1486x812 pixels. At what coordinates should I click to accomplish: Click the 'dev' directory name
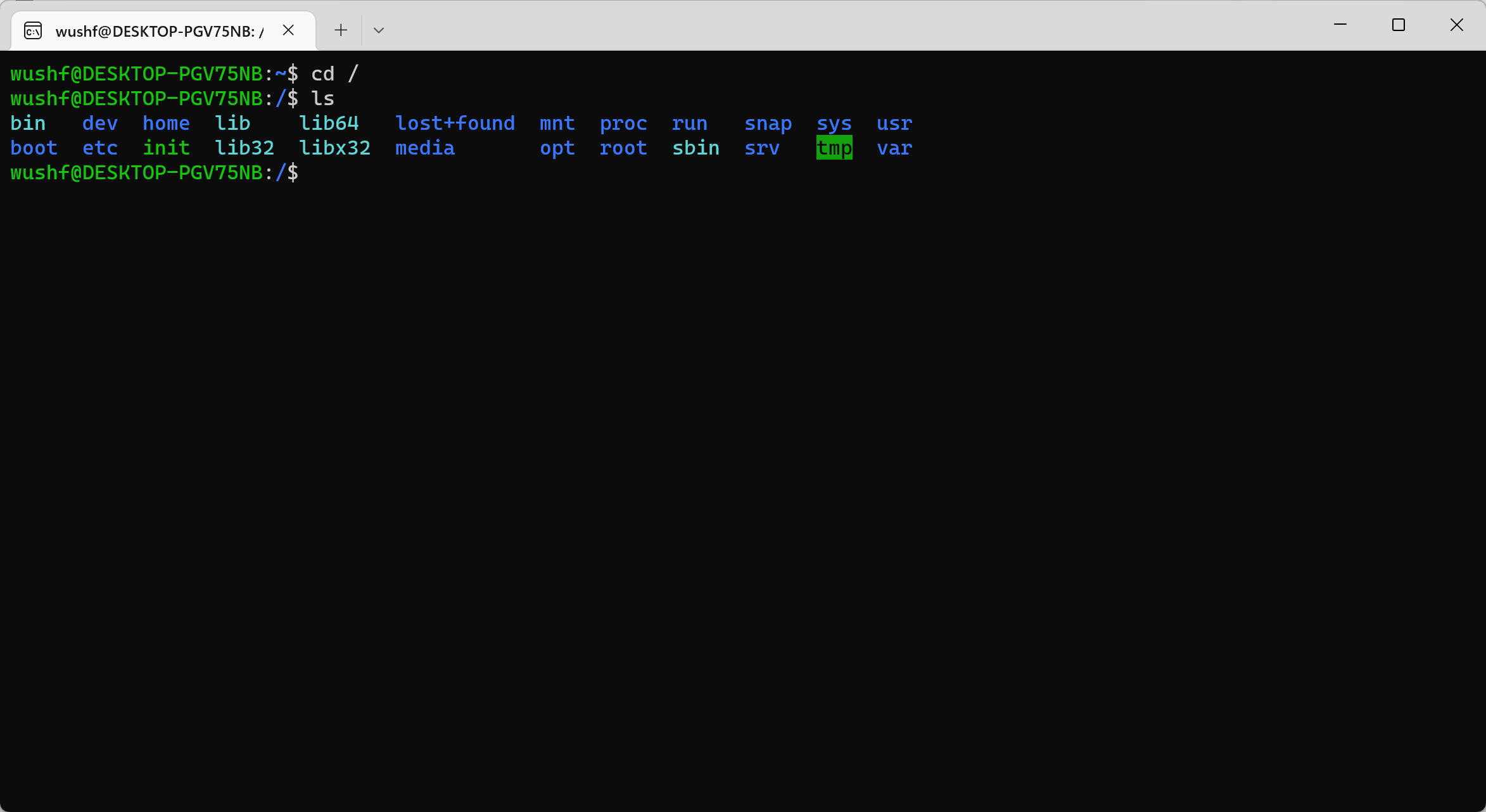click(x=100, y=124)
